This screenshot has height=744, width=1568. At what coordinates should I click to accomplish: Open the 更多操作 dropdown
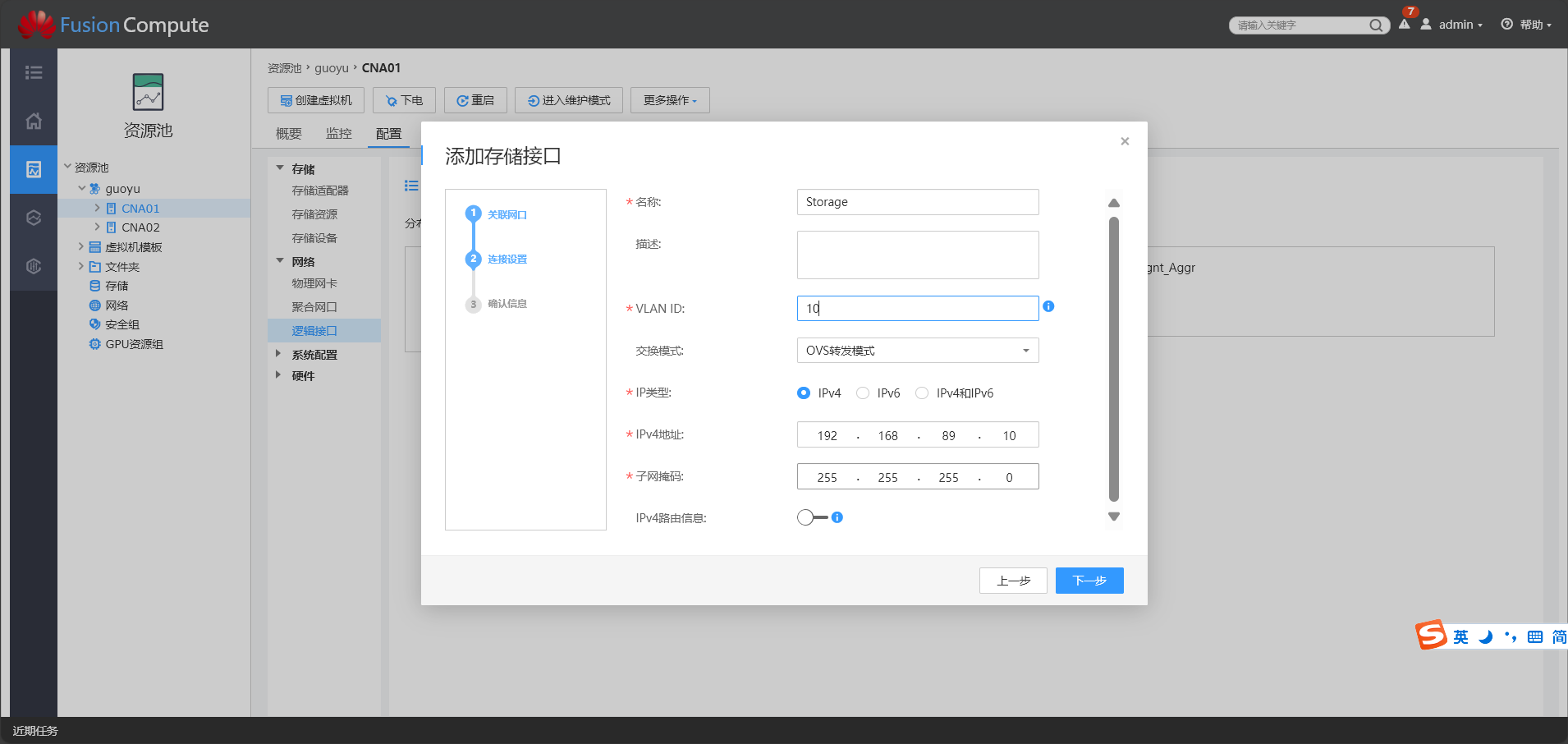(x=670, y=100)
